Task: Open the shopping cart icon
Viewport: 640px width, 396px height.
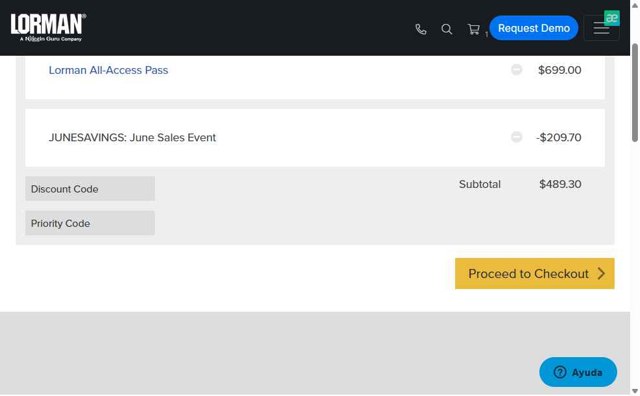Action: (x=473, y=29)
